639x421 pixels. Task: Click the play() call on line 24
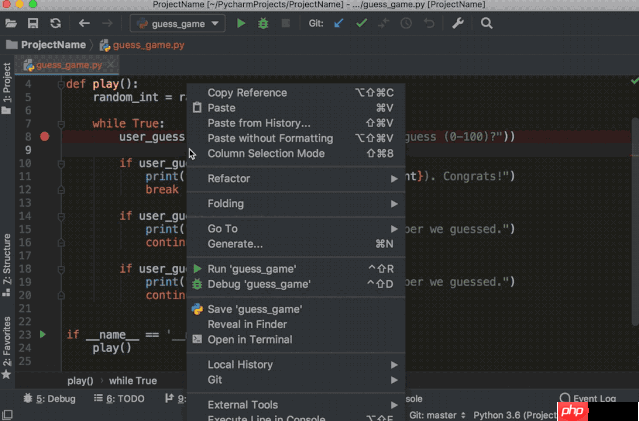point(112,348)
